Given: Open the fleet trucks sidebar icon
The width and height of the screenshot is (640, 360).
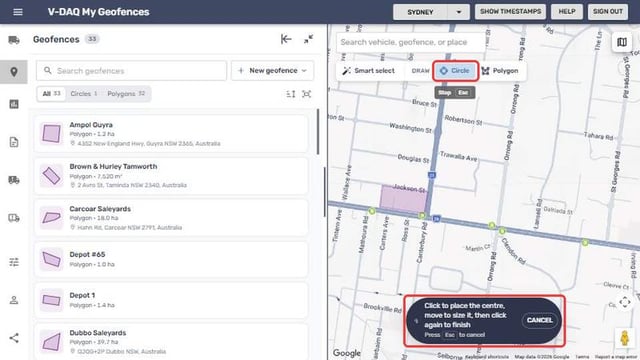Looking at the screenshot, I should click(x=14, y=180).
